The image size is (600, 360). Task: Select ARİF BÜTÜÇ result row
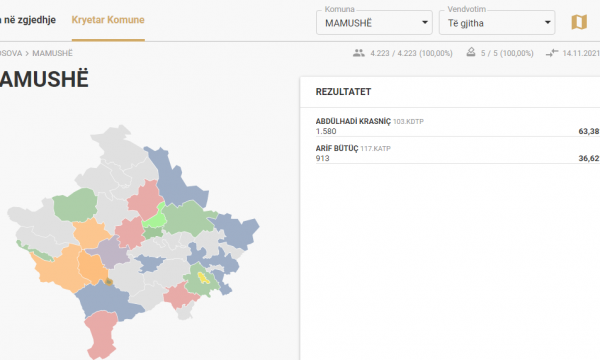click(x=457, y=153)
